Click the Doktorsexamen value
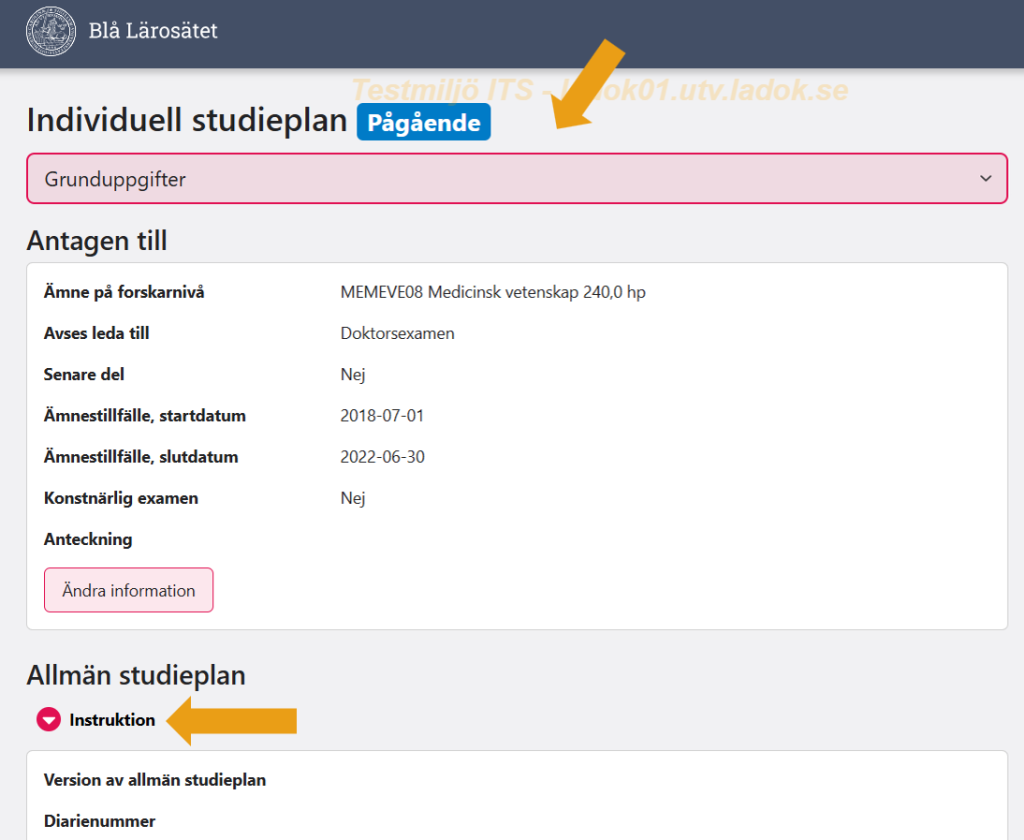The height and width of the screenshot is (840, 1024). pyautogui.click(x=397, y=333)
